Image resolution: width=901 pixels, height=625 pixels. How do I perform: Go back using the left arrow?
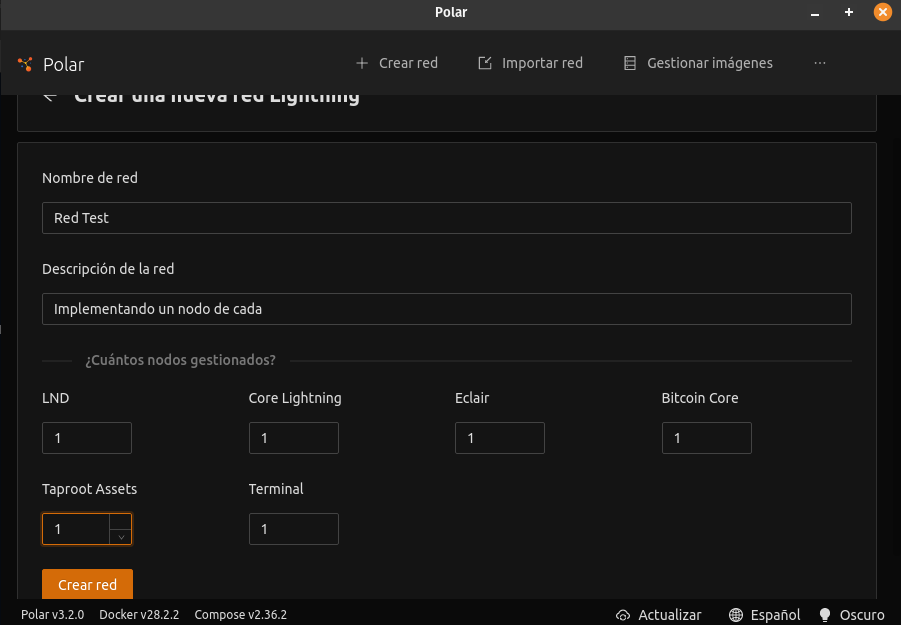point(50,97)
